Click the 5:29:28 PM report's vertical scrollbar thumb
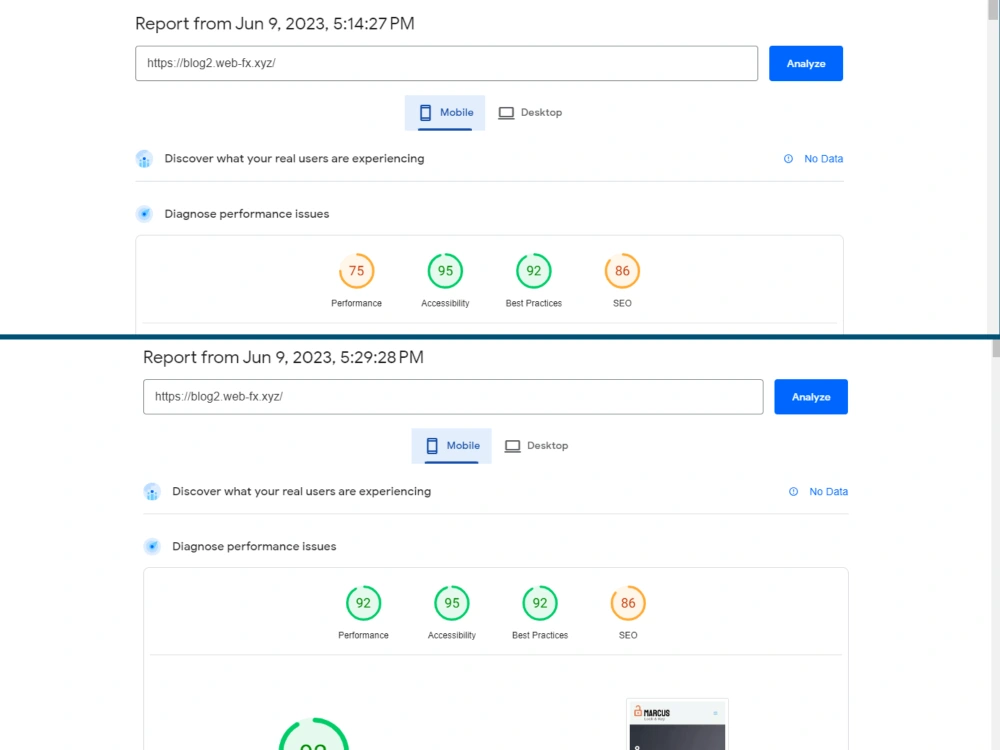 click(996, 348)
